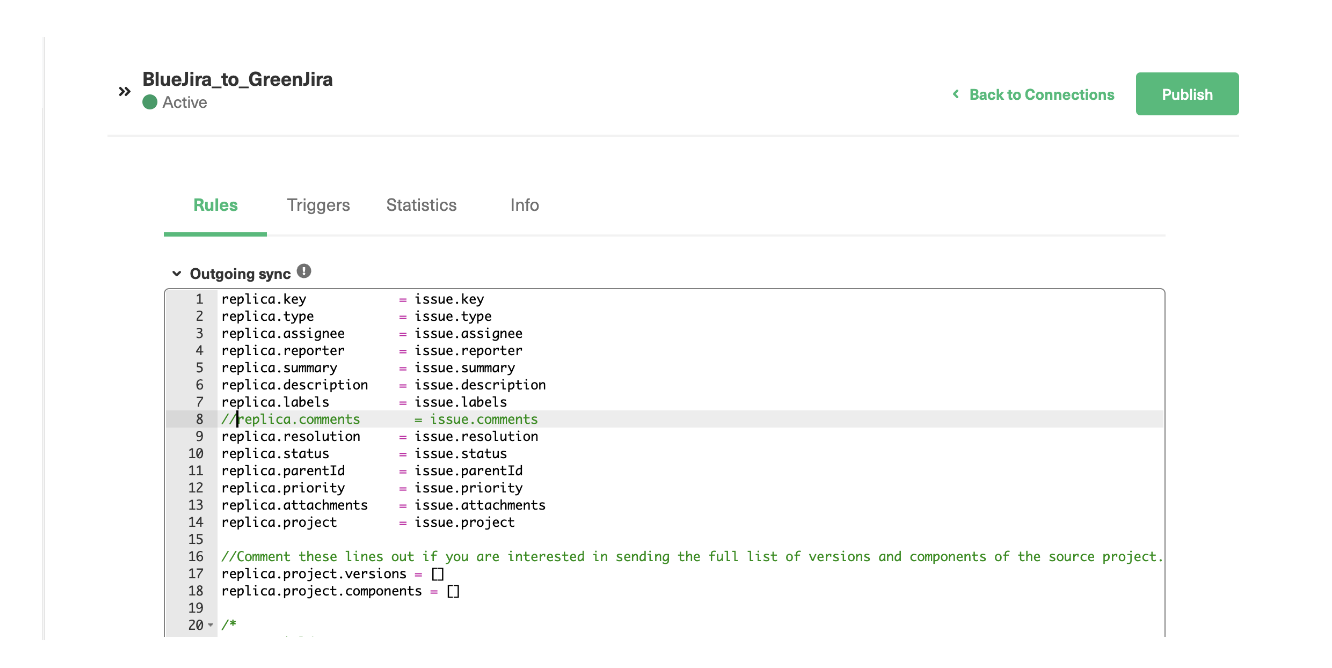Click the Active status label
1332x668 pixels.
(x=185, y=102)
